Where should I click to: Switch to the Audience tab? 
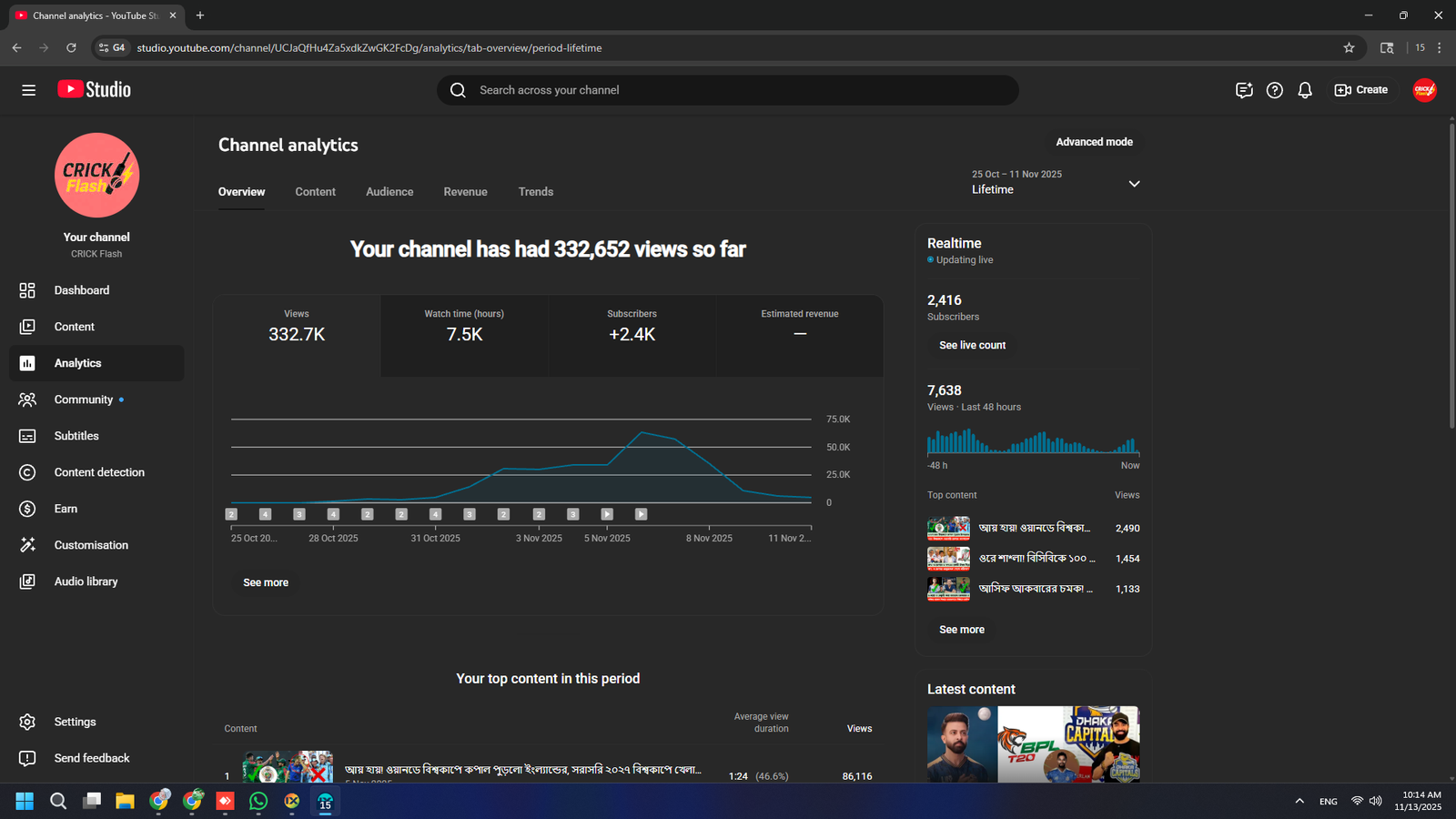tap(389, 192)
